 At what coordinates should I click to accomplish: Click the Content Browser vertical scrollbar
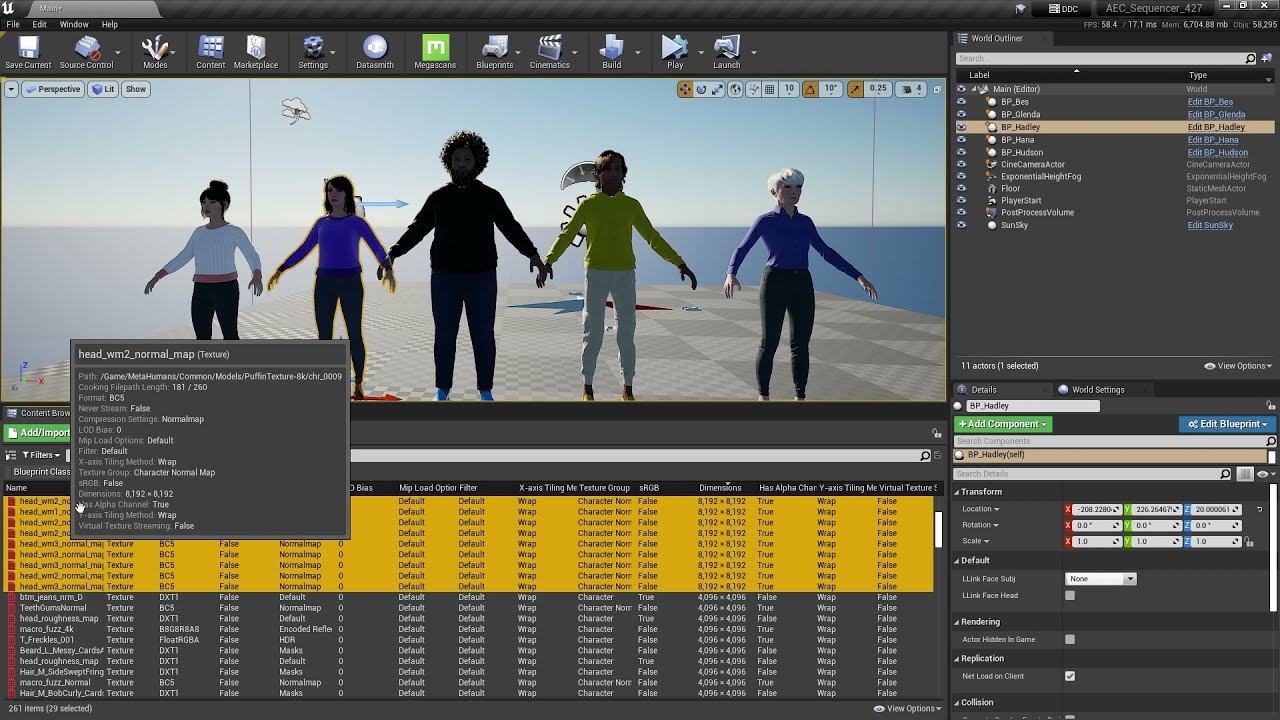coord(938,530)
